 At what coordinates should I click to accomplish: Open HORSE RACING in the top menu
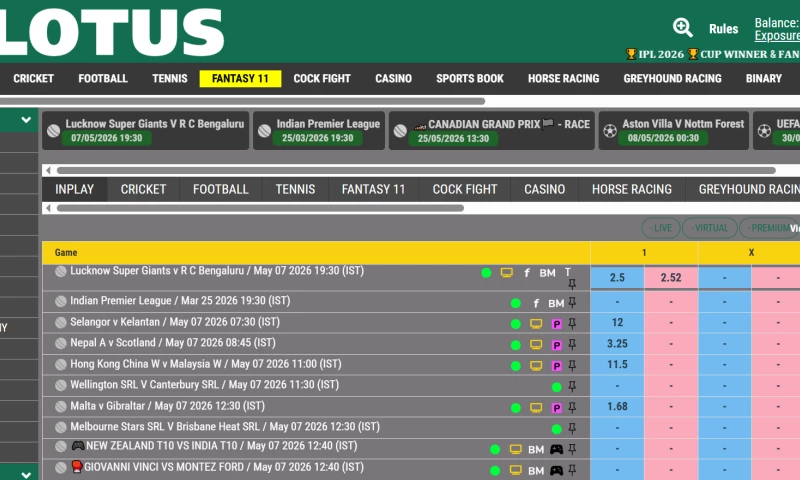point(564,79)
